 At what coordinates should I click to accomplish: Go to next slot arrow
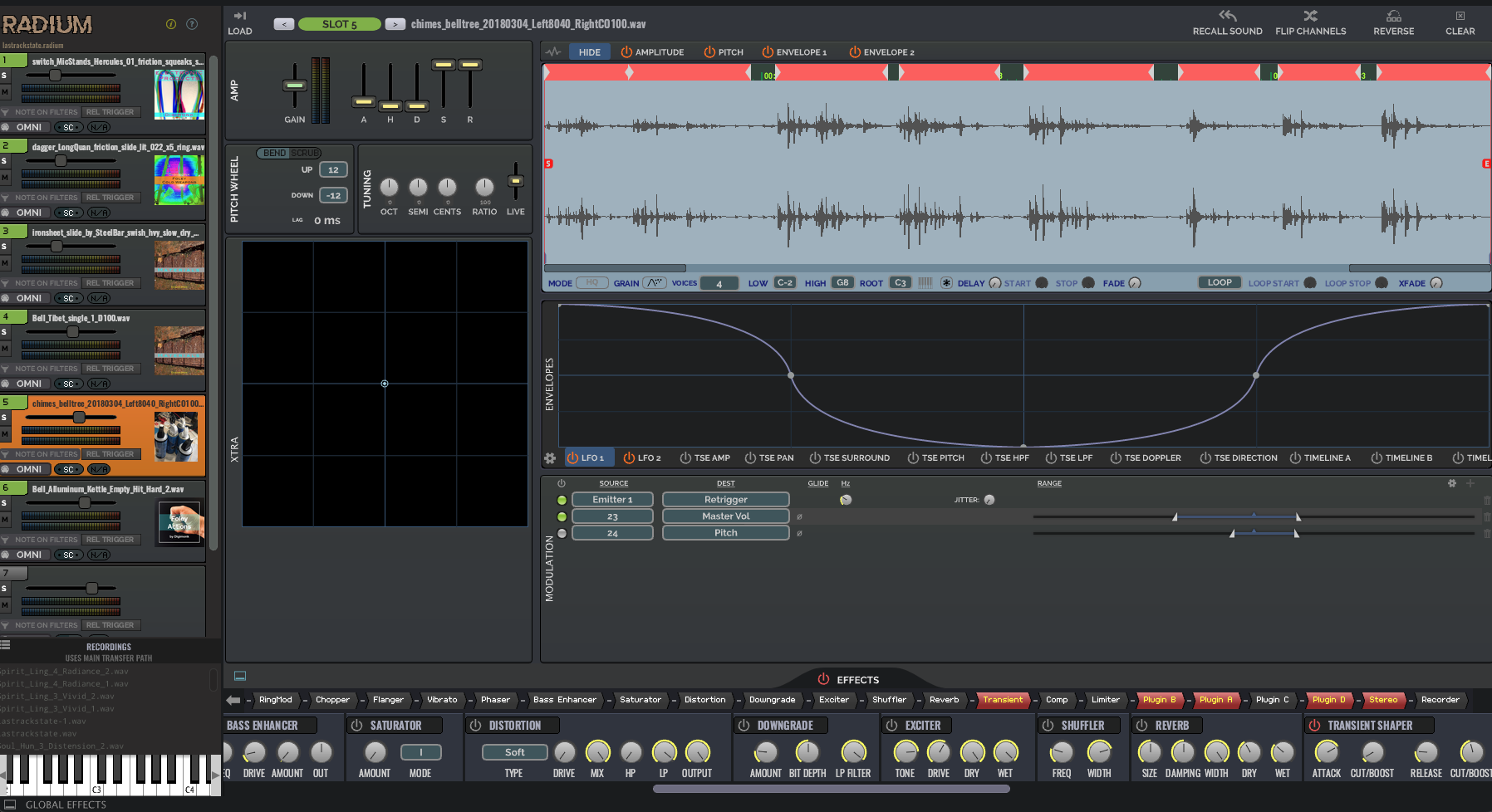395,24
